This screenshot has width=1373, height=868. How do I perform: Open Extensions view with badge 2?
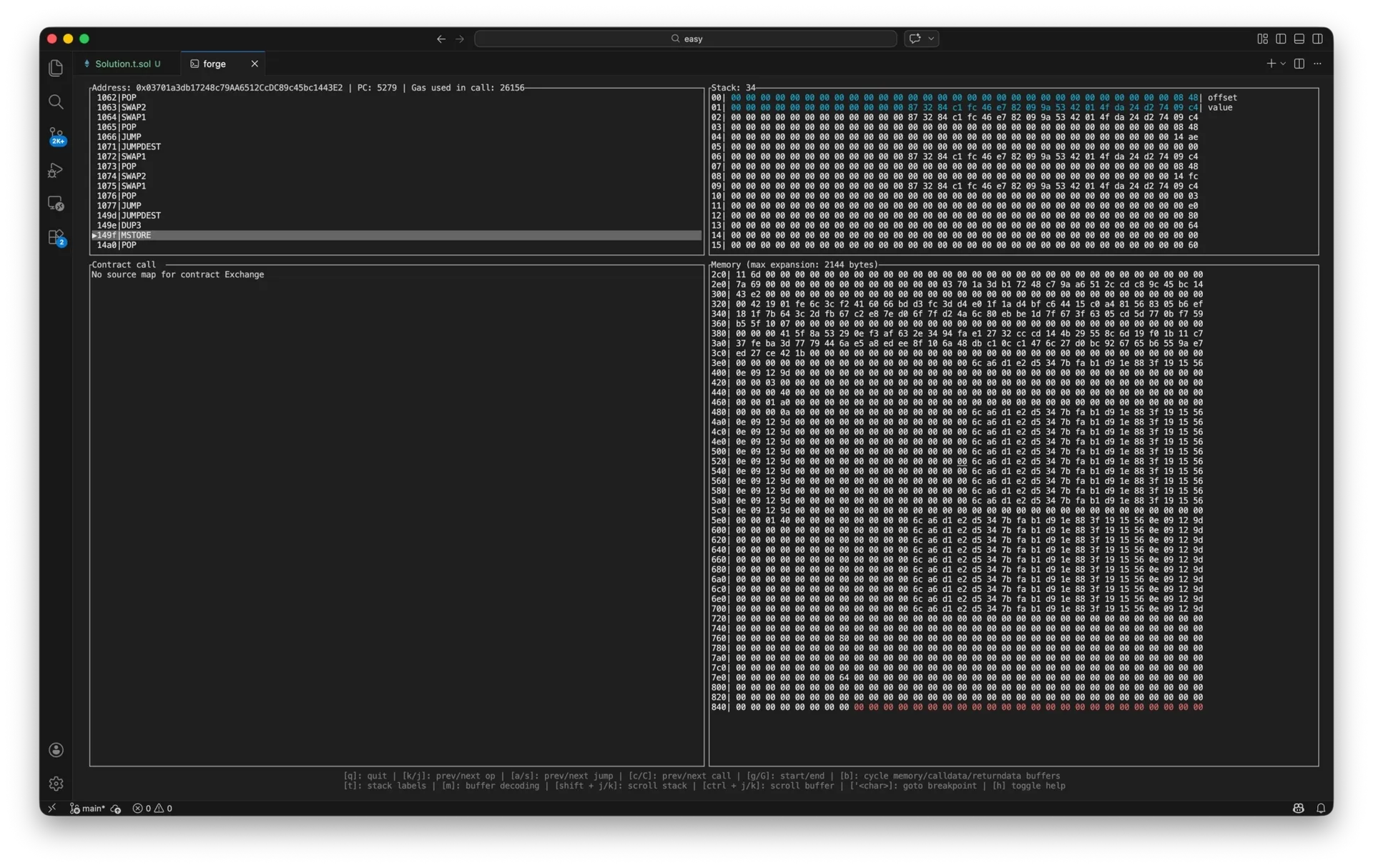[56, 237]
